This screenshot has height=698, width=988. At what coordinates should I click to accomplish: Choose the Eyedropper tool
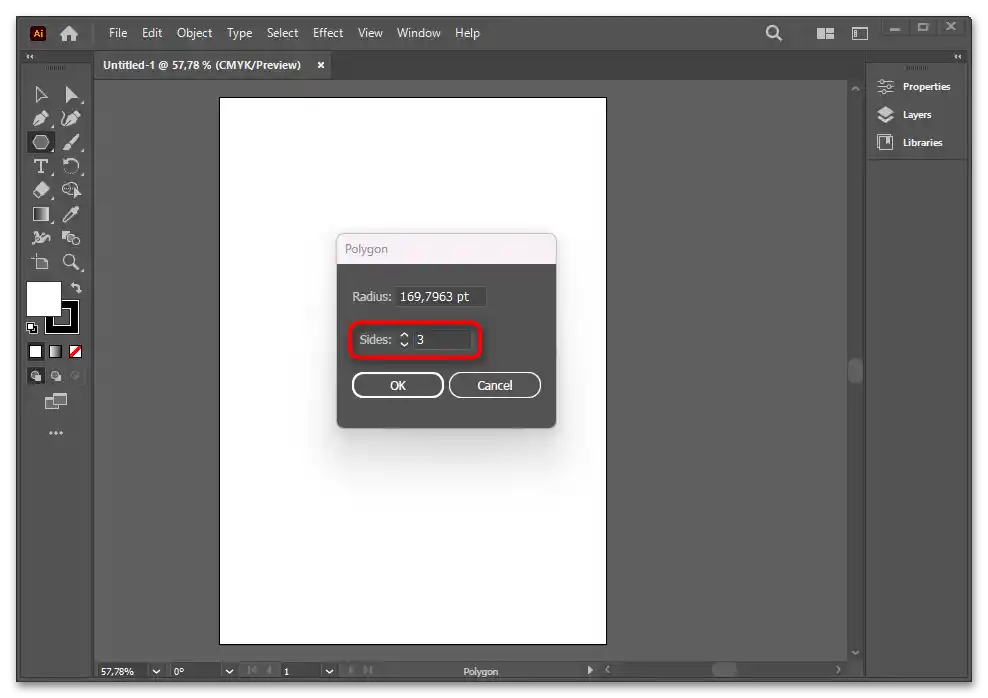[x=71, y=214]
